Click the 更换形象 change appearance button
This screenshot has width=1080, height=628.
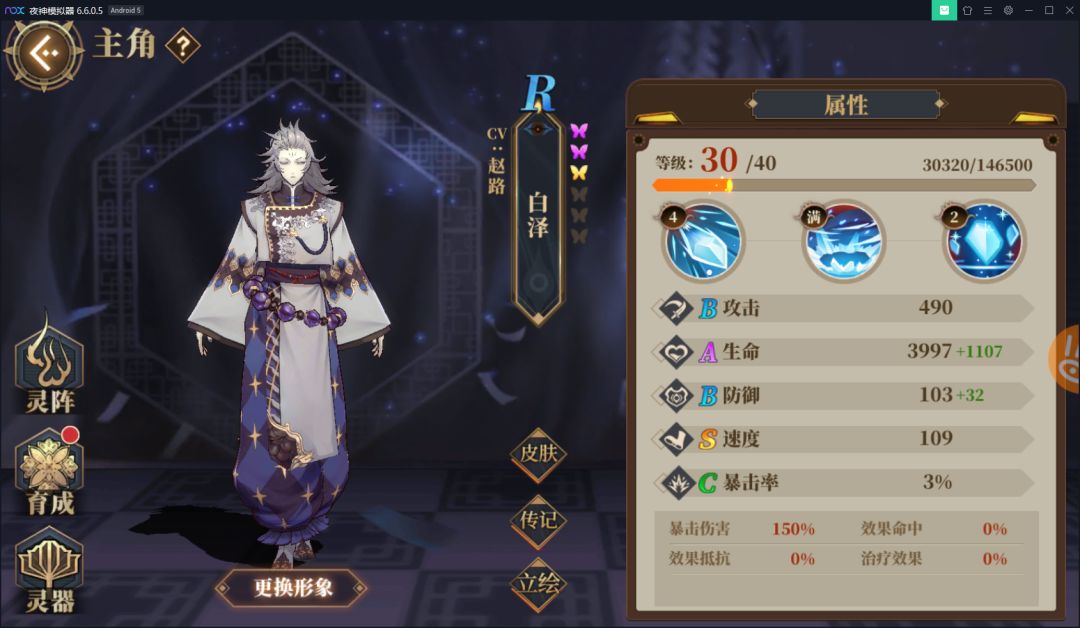292,587
